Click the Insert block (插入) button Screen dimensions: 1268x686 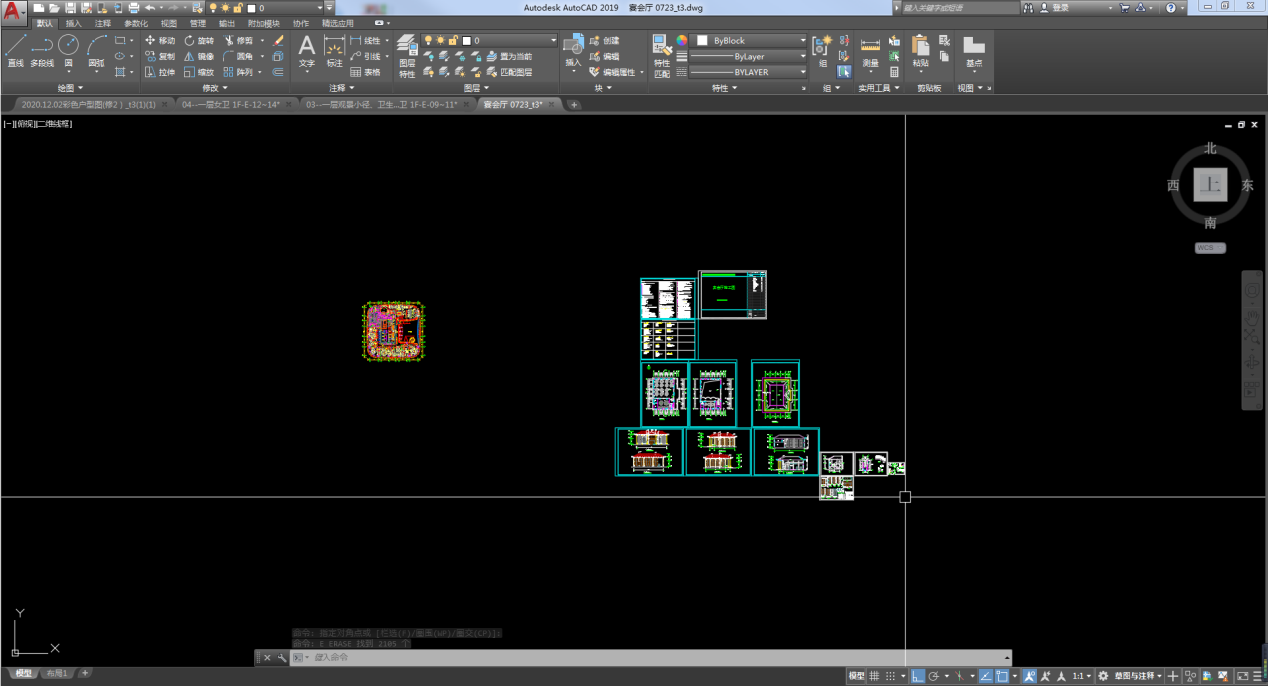(x=573, y=51)
